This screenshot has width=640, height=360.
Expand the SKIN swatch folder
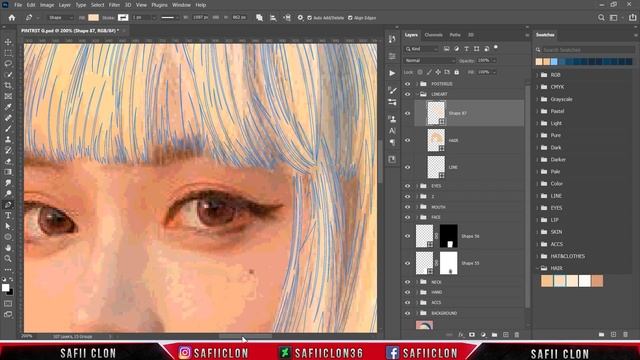pos(538,232)
